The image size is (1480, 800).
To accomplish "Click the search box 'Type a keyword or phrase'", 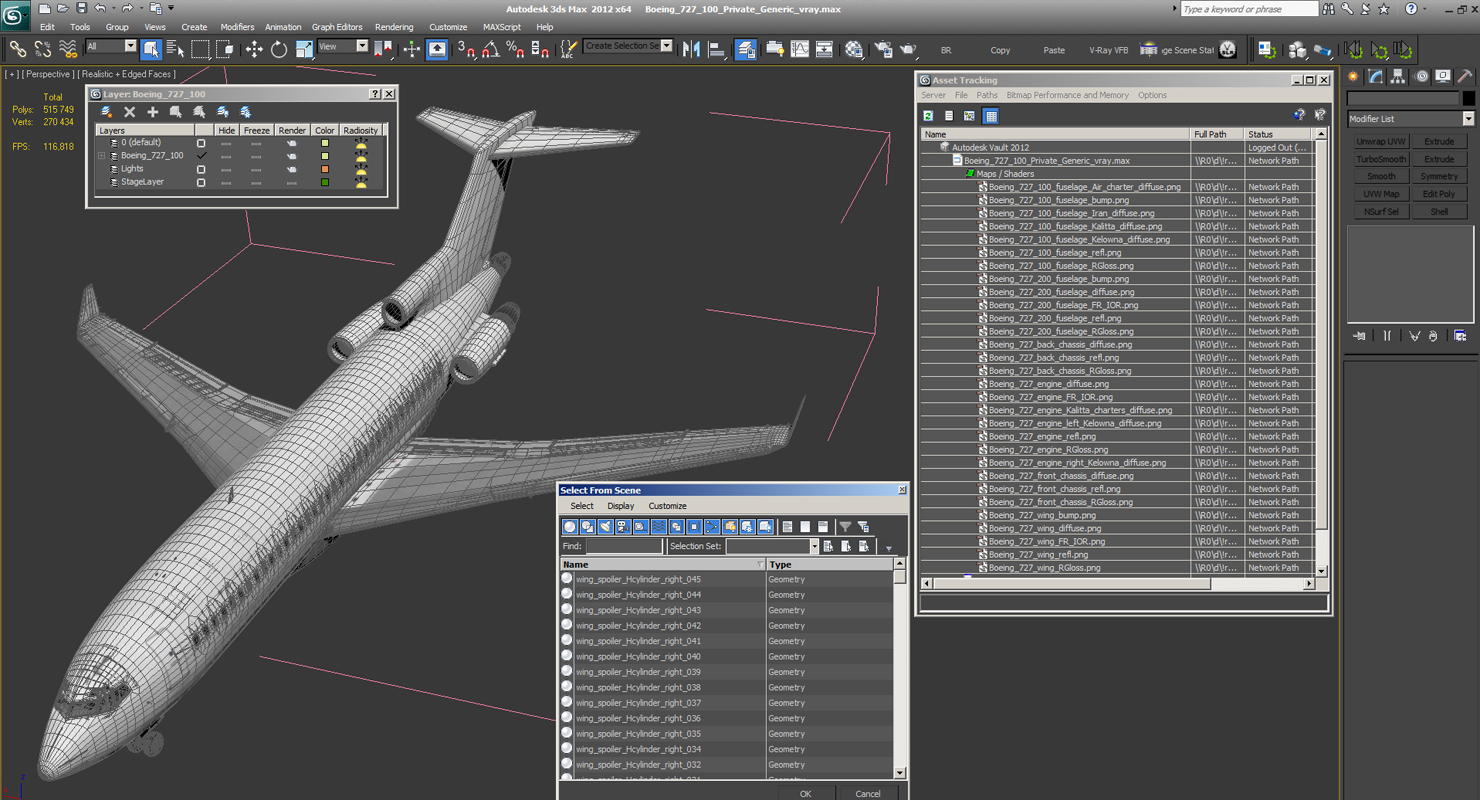I will pyautogui.click(x=1249, y=9).
